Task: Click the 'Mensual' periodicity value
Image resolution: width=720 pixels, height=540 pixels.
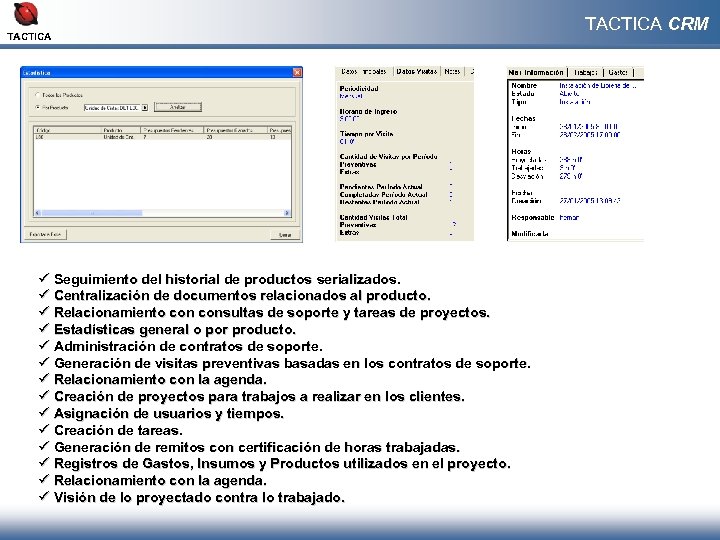Action: click(x=351, y=96)
